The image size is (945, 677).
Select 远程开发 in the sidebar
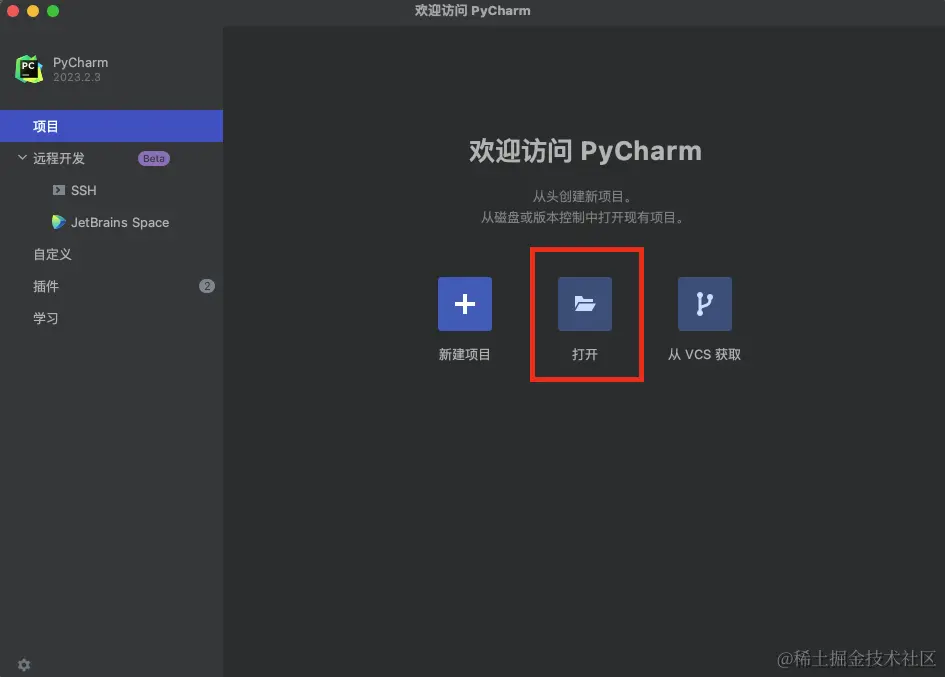click(x=111, y=158)
